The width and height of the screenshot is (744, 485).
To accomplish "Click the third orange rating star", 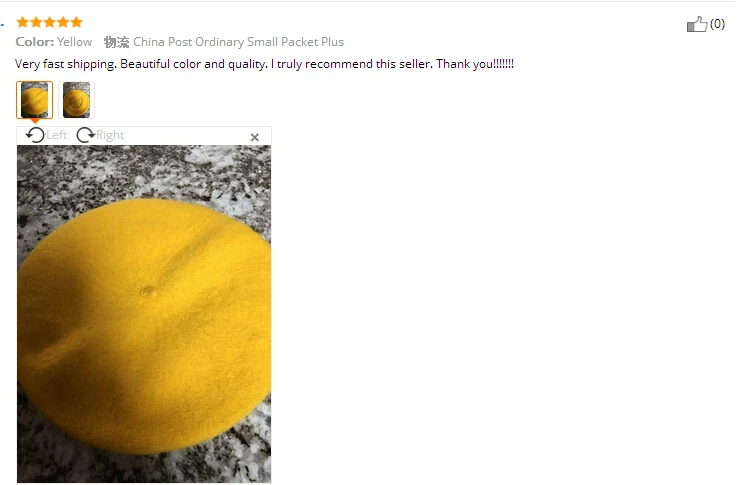I will click(49, 22).
